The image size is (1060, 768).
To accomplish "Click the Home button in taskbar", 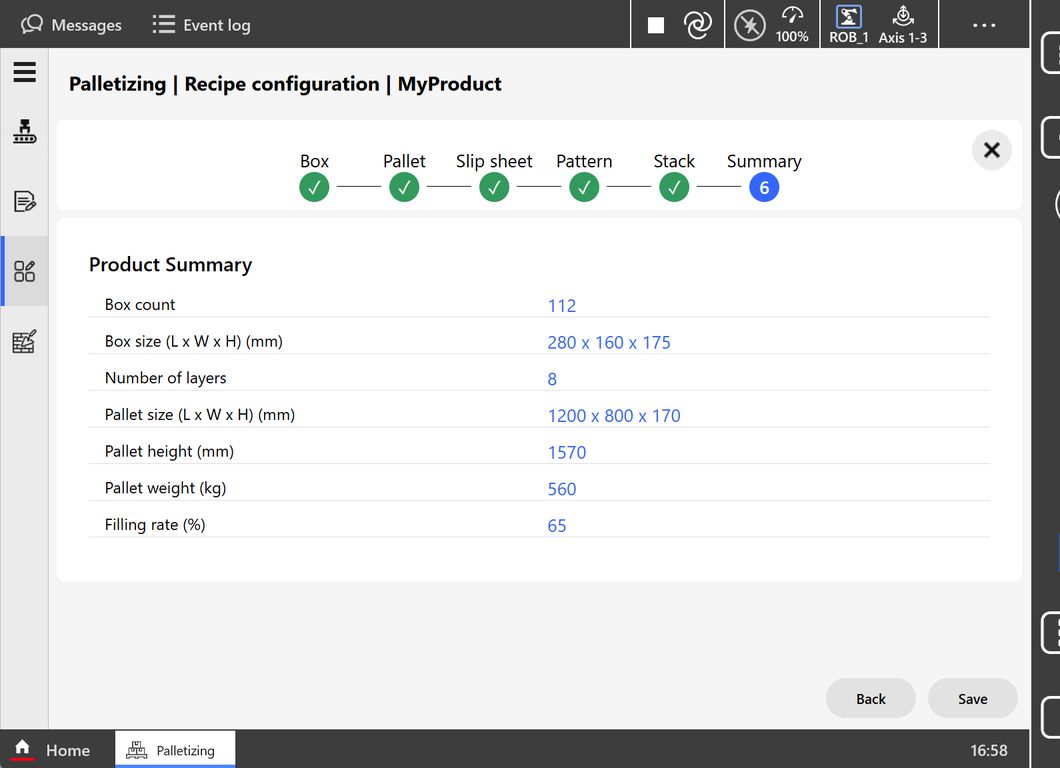I will coord(52,750).
